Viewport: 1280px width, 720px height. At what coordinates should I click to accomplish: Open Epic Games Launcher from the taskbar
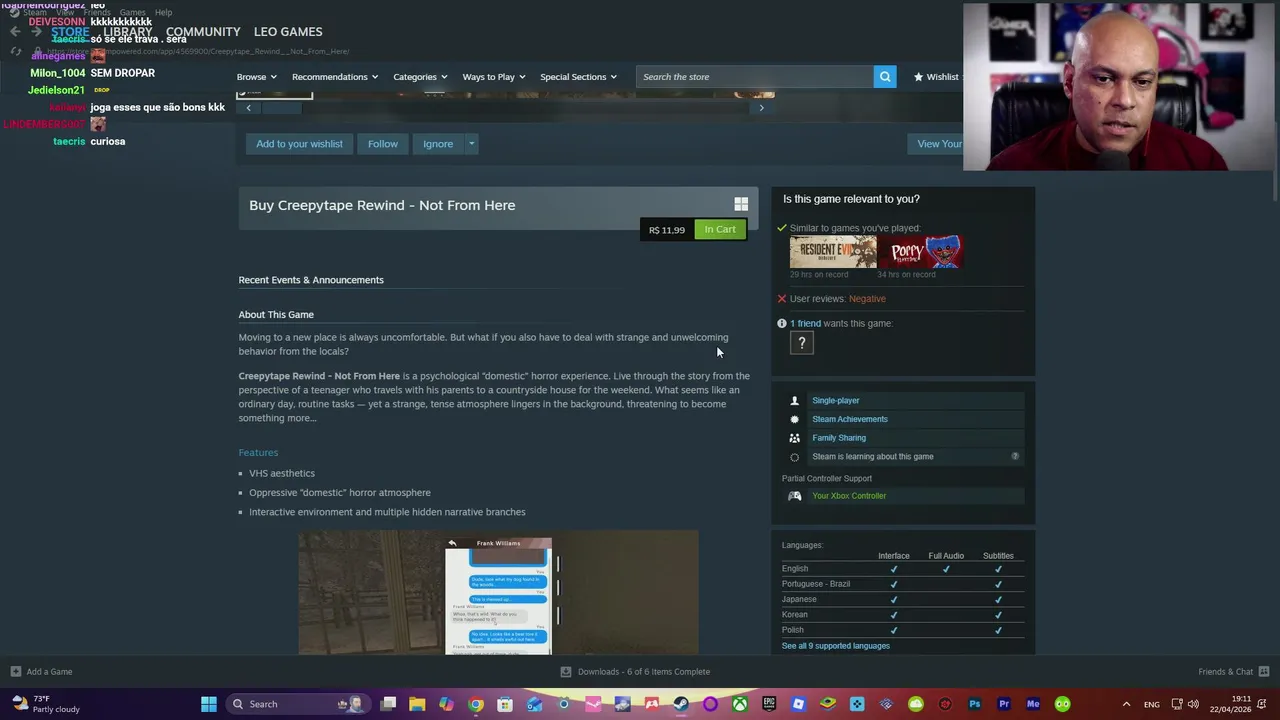tap(769, 704)
